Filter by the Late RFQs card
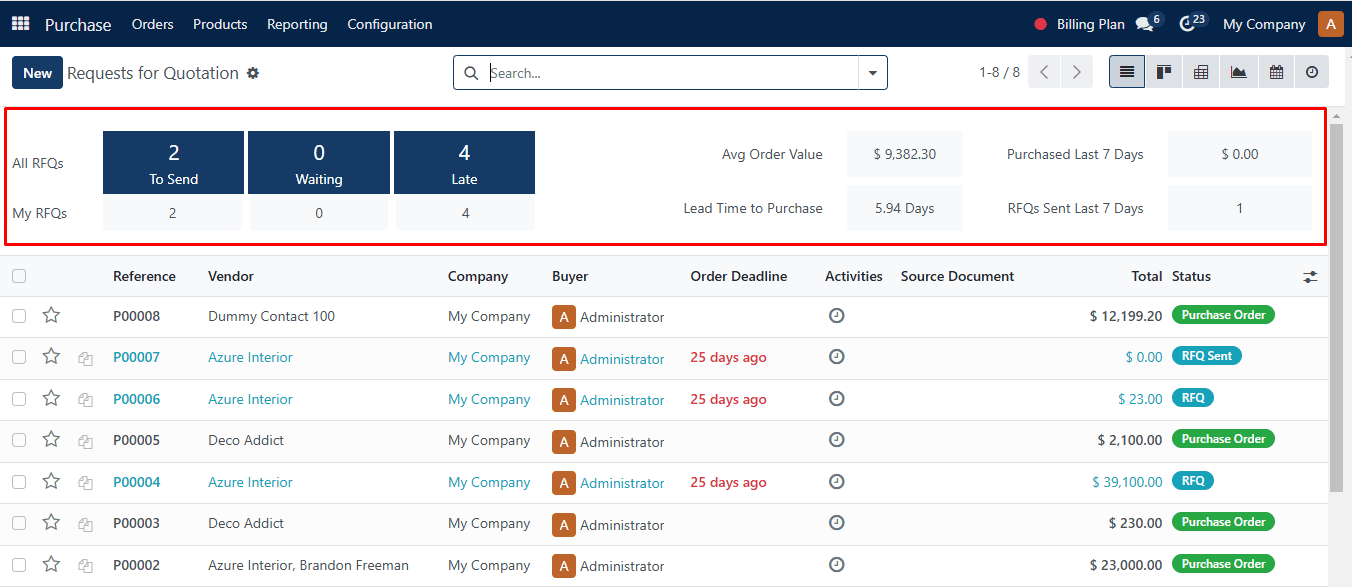Image resolution: width=1352 pixels, height=587 pixels. pos(464,162)
